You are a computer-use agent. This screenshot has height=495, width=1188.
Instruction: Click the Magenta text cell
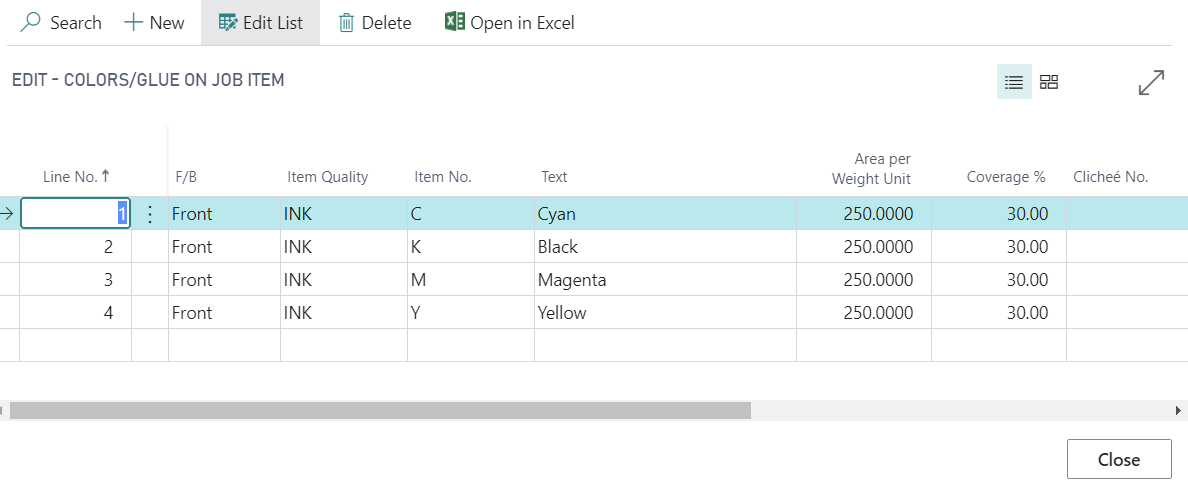[x=665, y=280]
